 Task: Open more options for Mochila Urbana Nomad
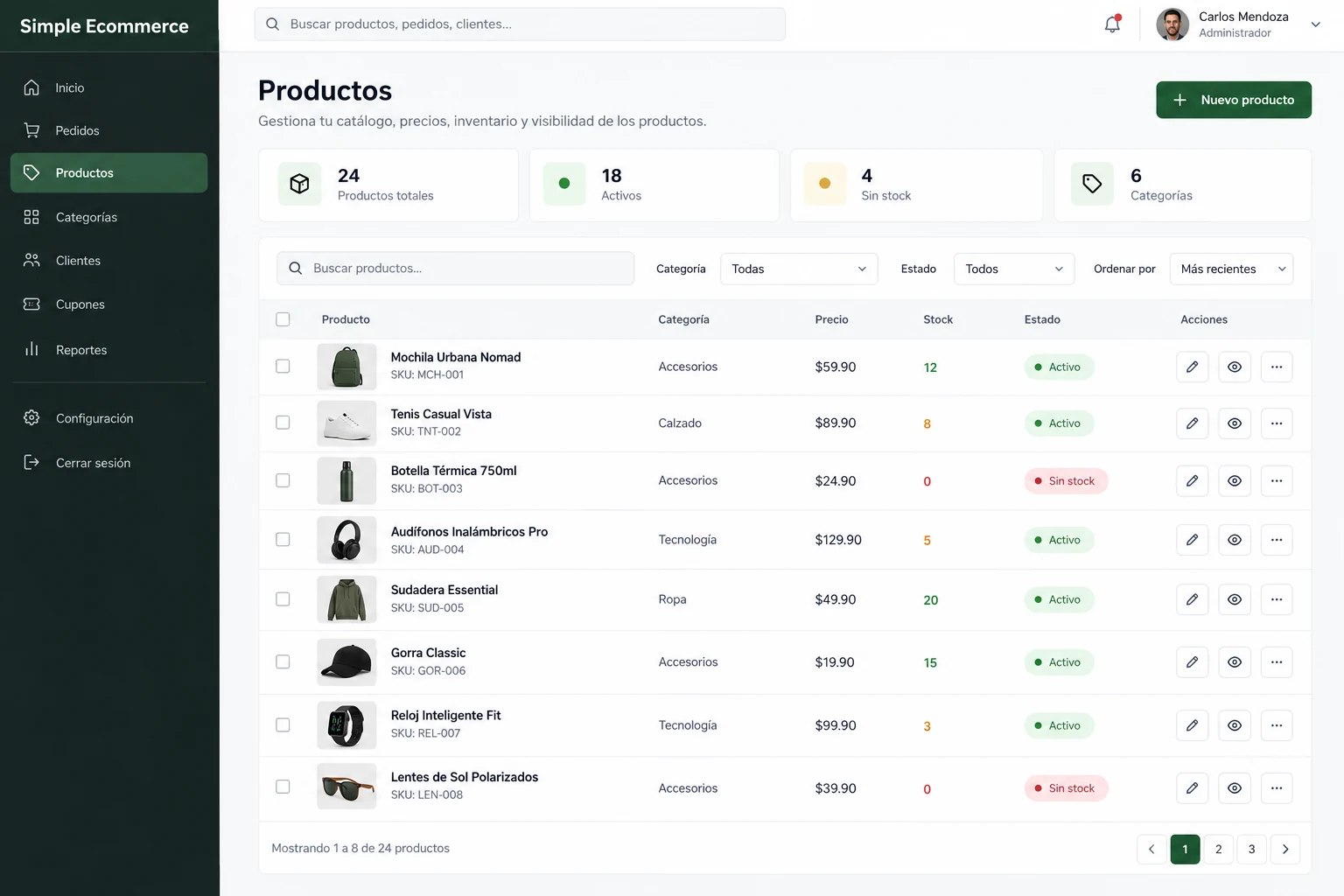pos(1277,367)
